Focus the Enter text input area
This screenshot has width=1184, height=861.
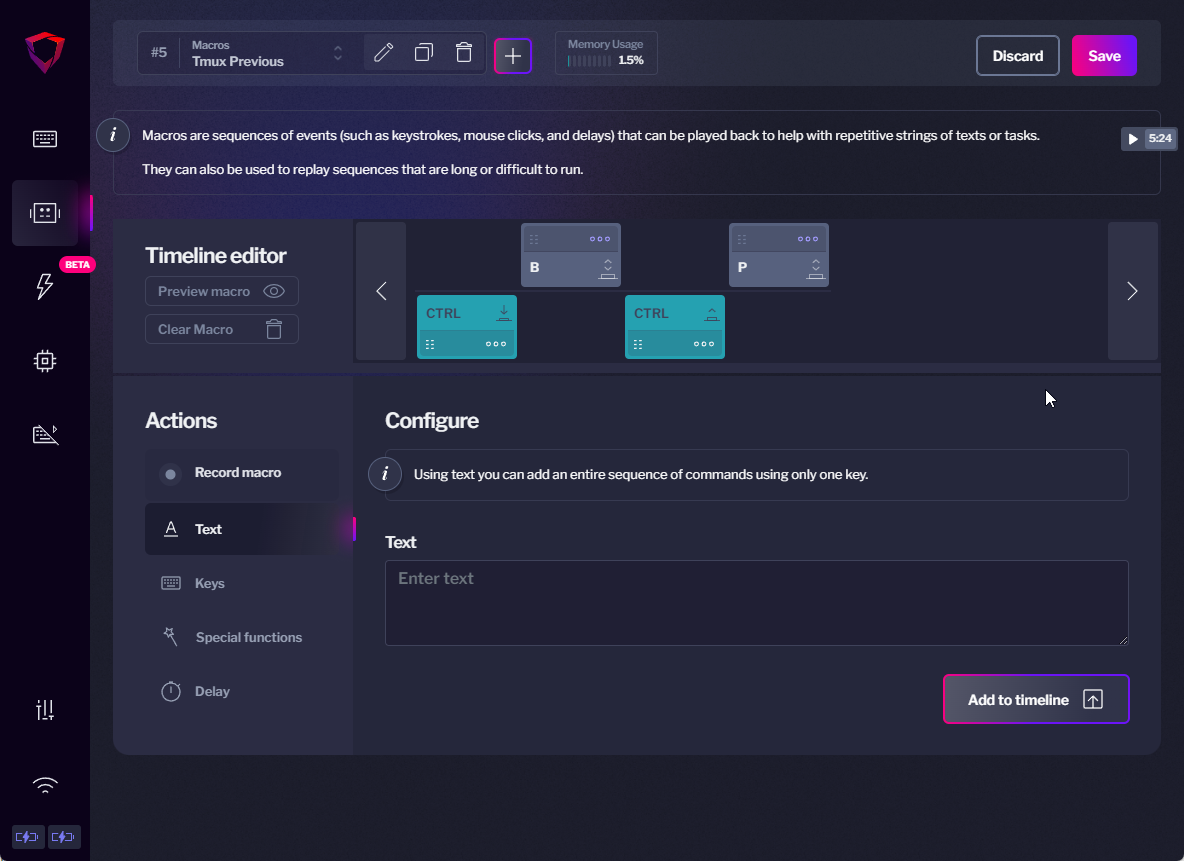click(757, 603)
